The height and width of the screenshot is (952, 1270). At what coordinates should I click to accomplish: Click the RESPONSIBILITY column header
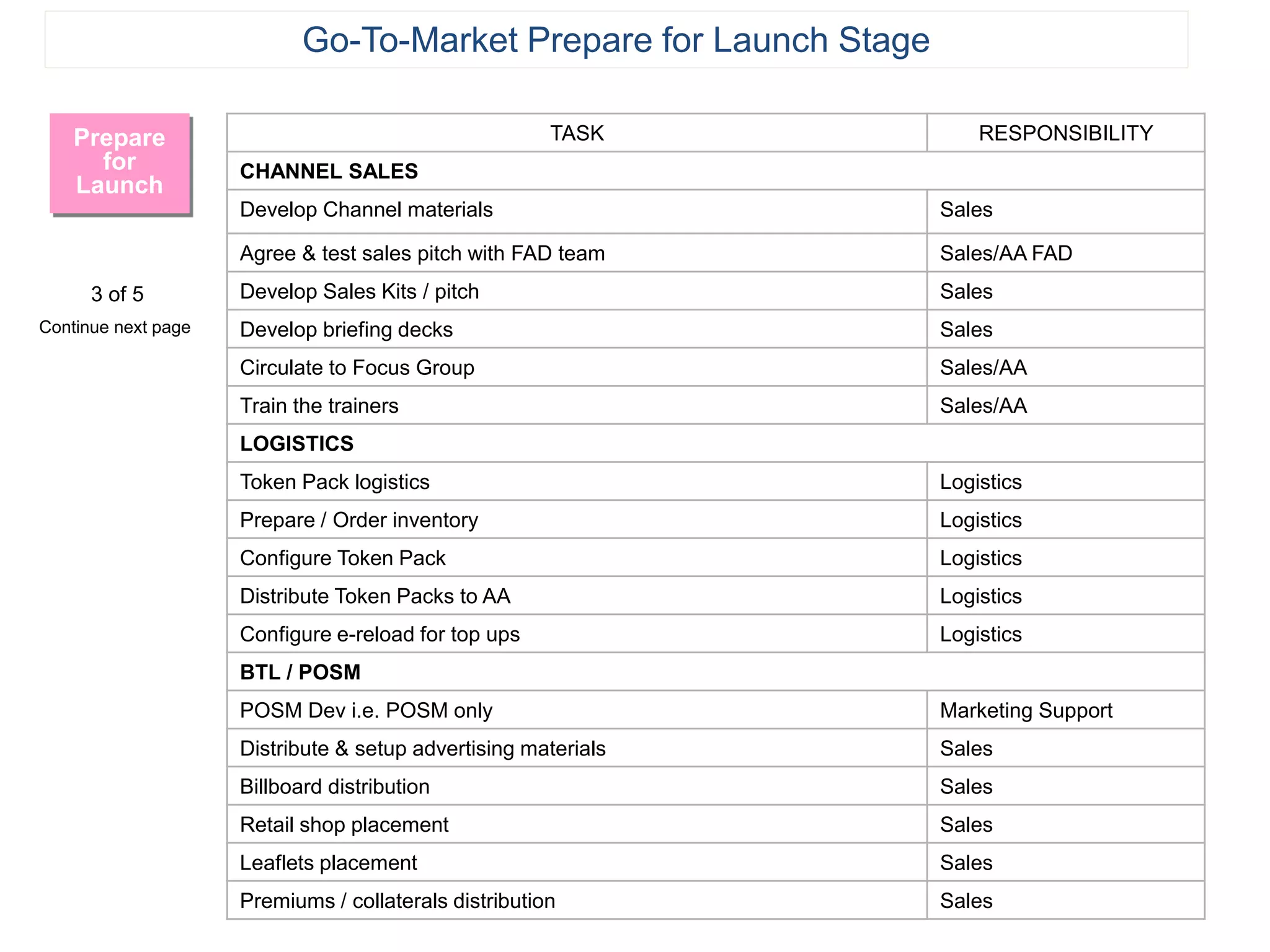click(1065, 133)
